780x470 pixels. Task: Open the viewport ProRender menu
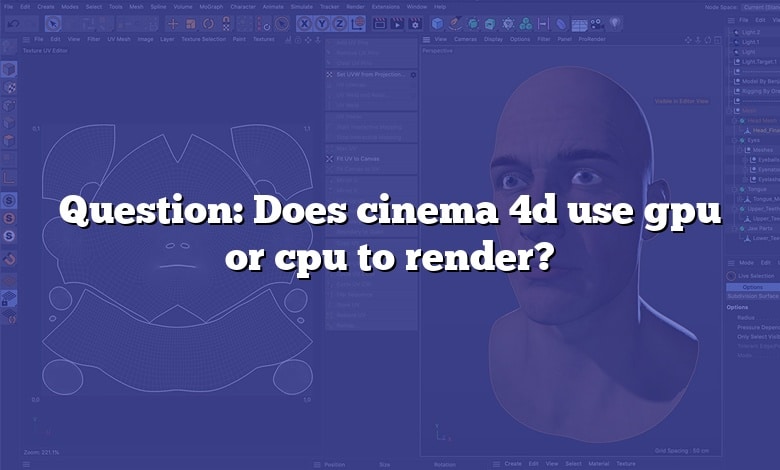[x=592, y=39]
